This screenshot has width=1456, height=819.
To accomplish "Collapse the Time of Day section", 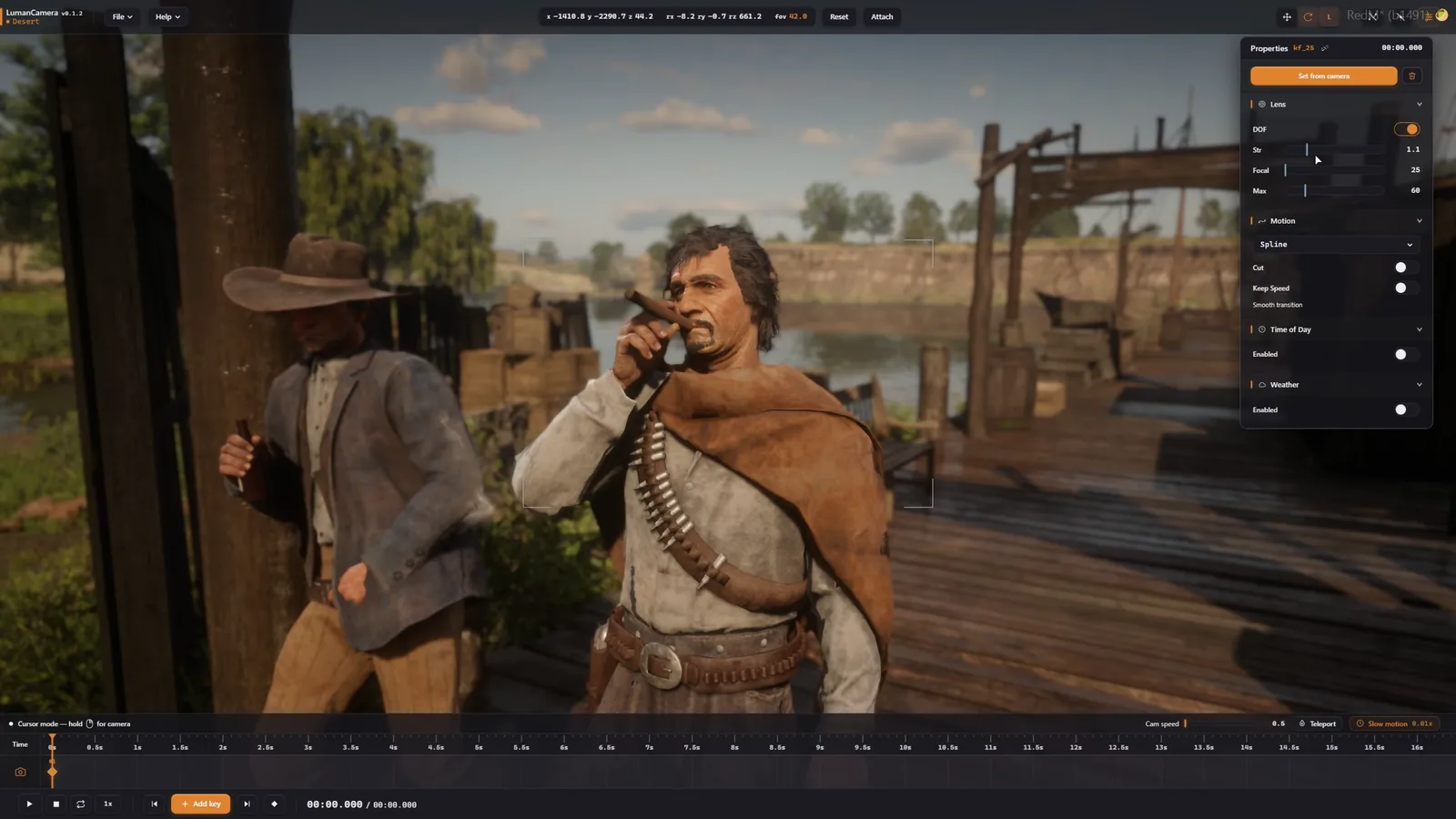I will click(1419, 329).
